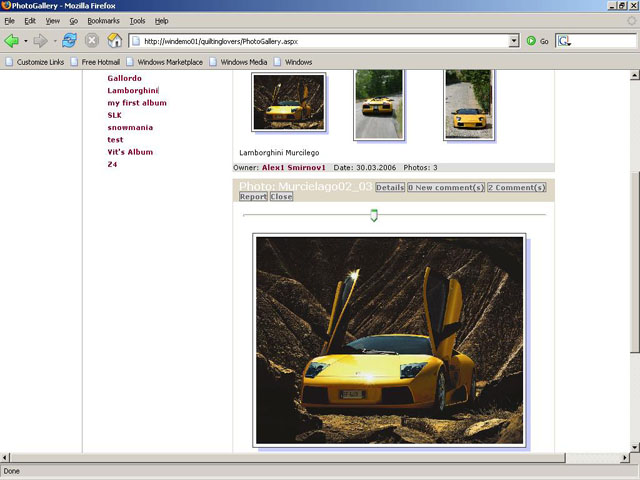
Task: Open the Lamborghini album
Action: [133, 90]
